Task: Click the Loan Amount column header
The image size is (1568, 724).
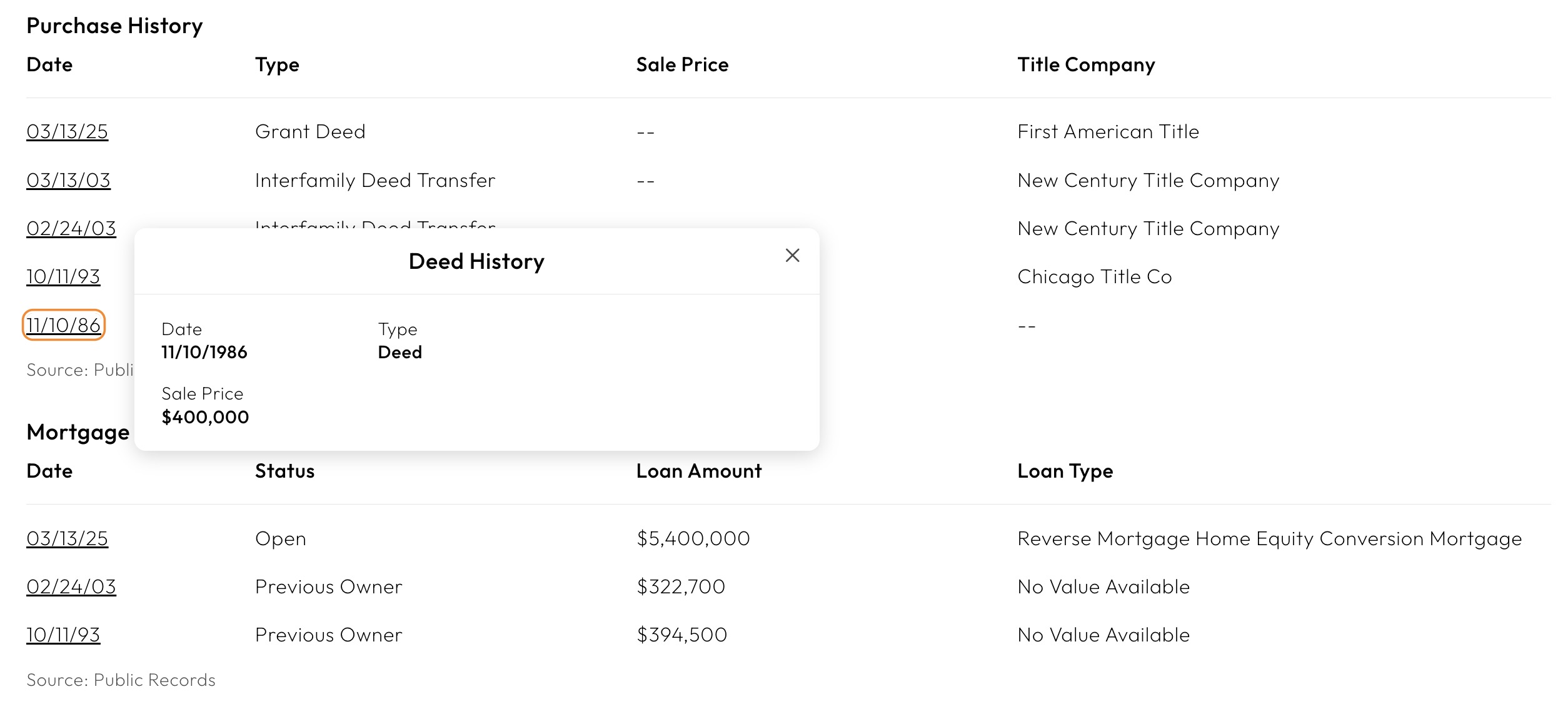Action: click(x=698, y=471)
